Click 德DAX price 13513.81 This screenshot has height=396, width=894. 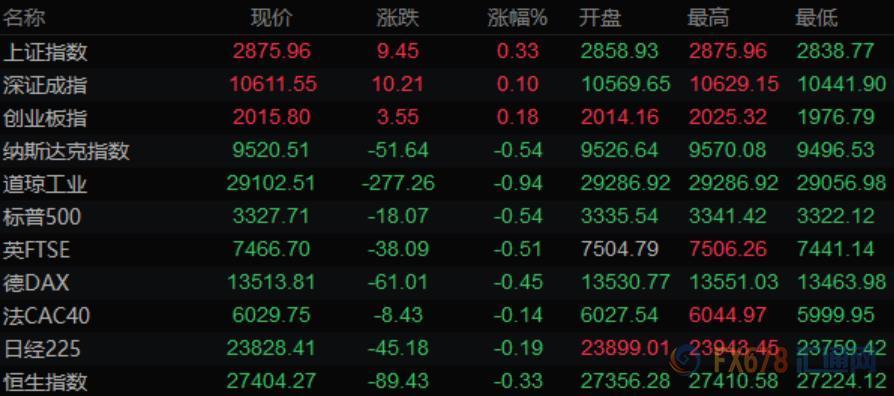(271, 283)
